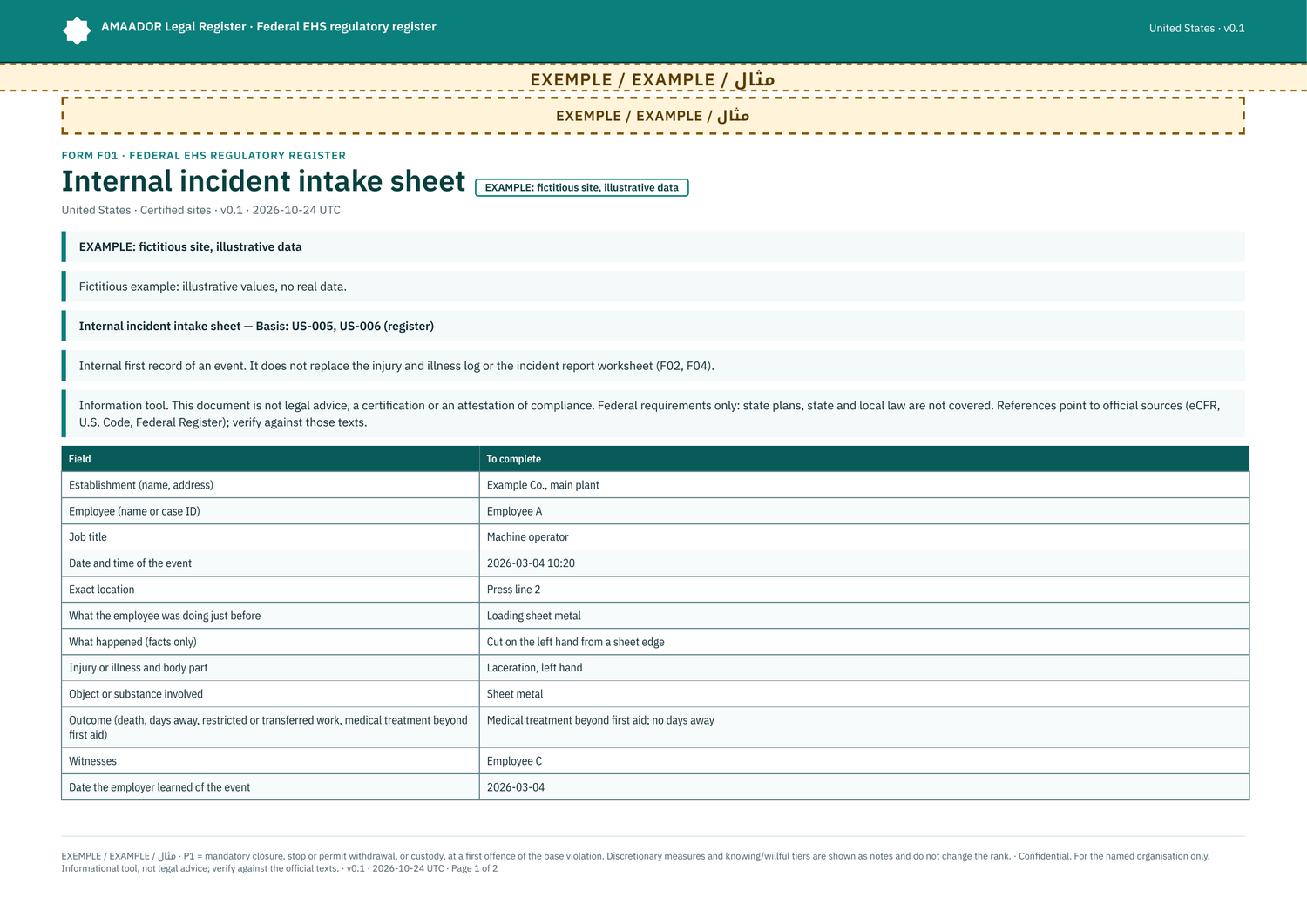Click the AMAADOR star logo icon
This screenshot has width=1307, height=924.
coord(77,30)
